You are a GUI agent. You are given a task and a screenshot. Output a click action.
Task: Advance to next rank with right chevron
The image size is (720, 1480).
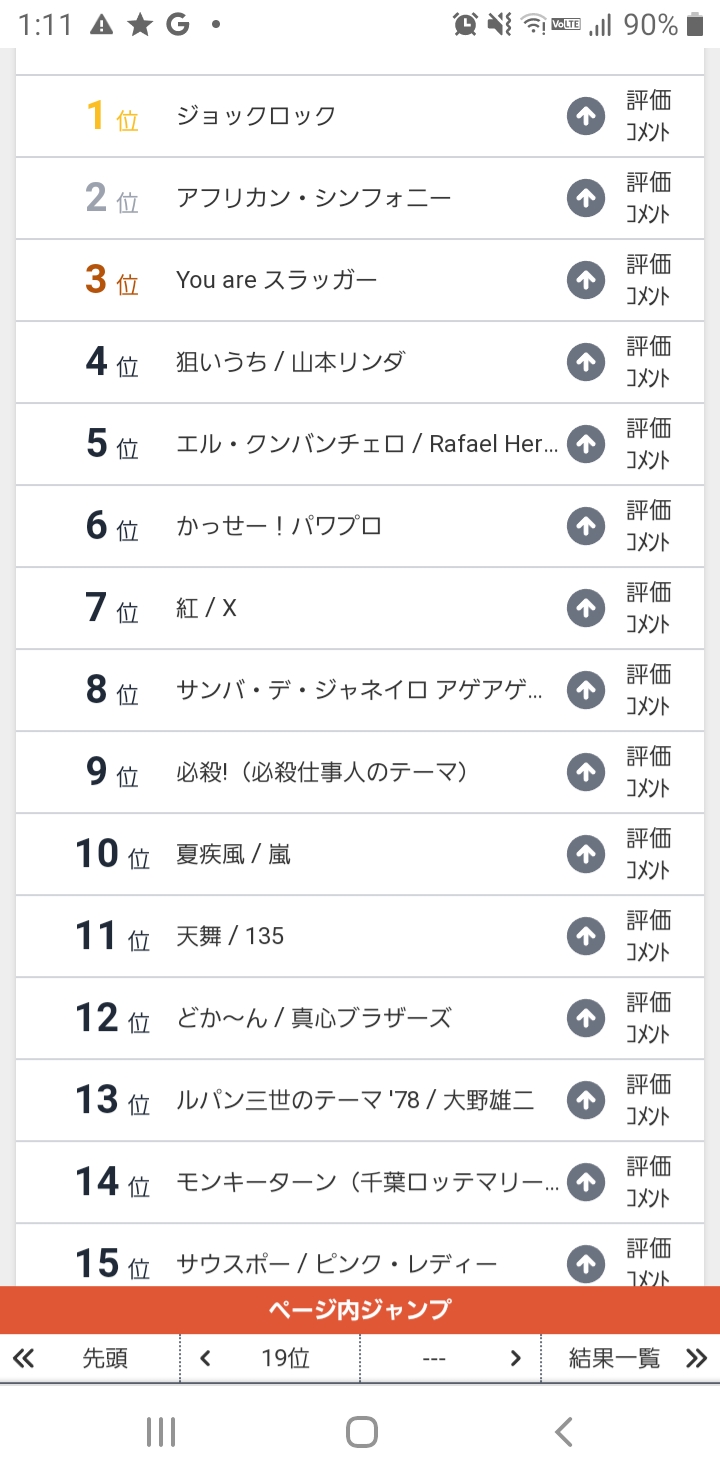[515, 1358]
